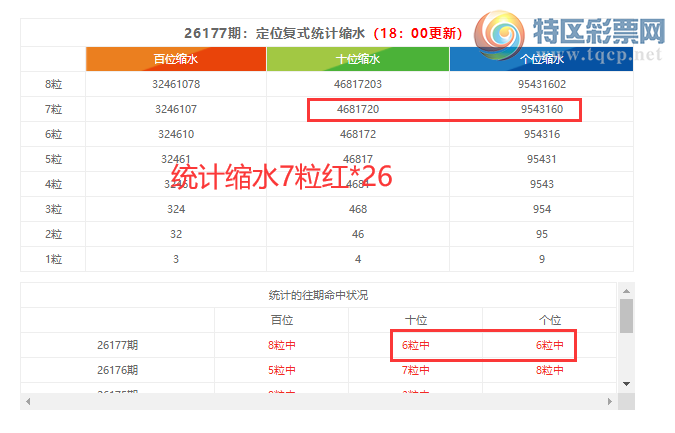Select the 百位缩水 orange column header
This screenshot has height=433, width=675.
176,59
